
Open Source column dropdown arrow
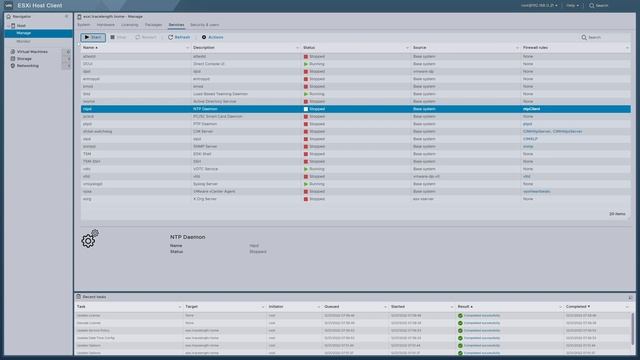tap(517, 48)
